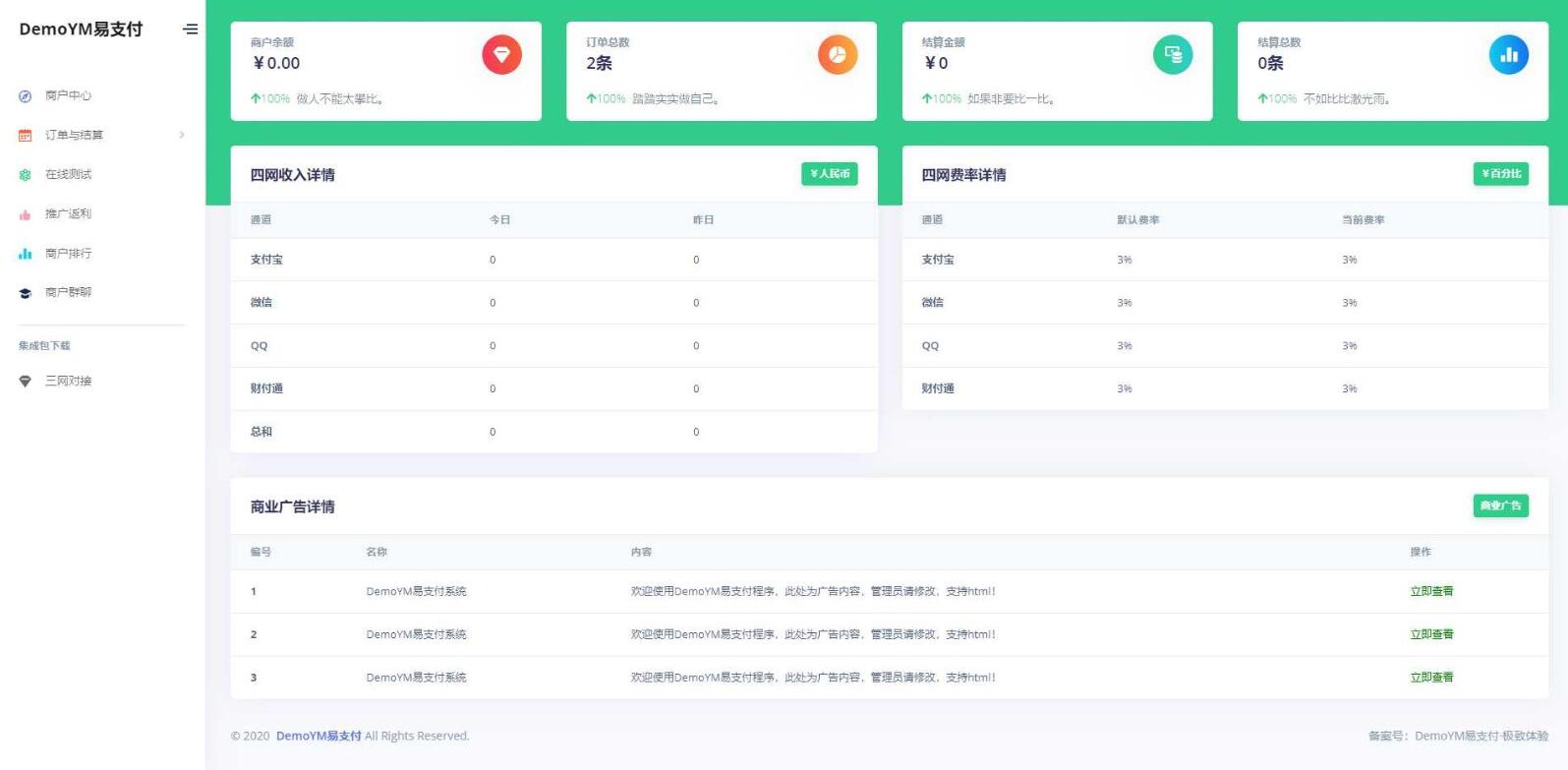Image resolution: width=1568 pixels, height=770 pixels.
Task: Click the ￥人民币 badge button
Action: 829,174
